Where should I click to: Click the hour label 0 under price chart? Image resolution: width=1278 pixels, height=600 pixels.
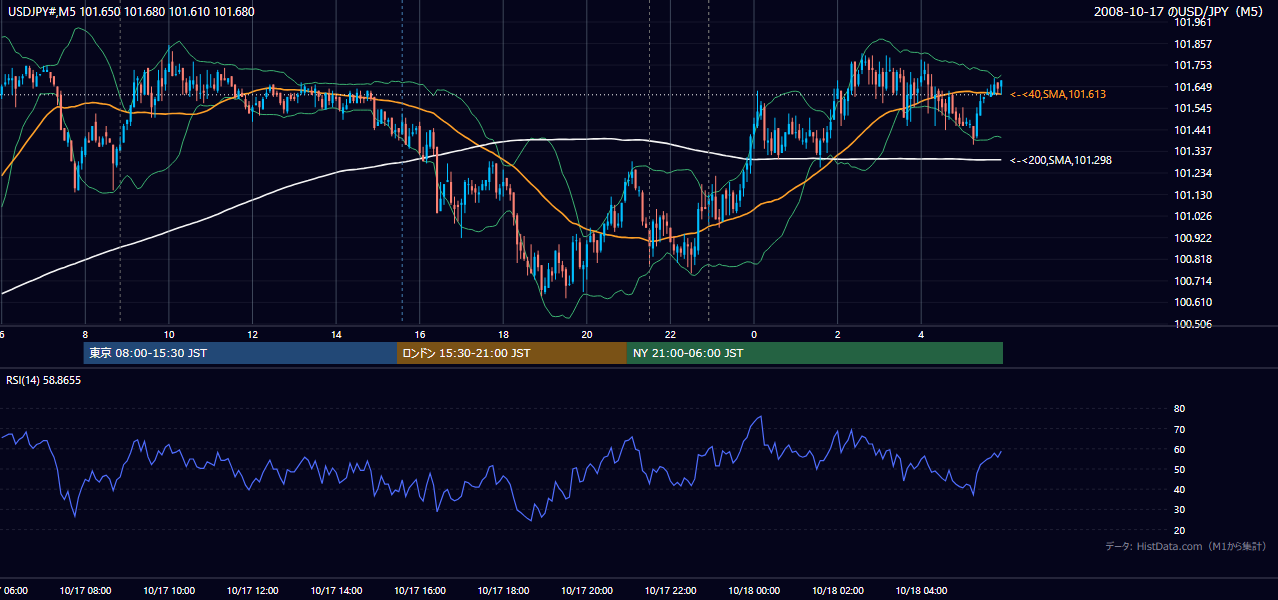[754, 335]
